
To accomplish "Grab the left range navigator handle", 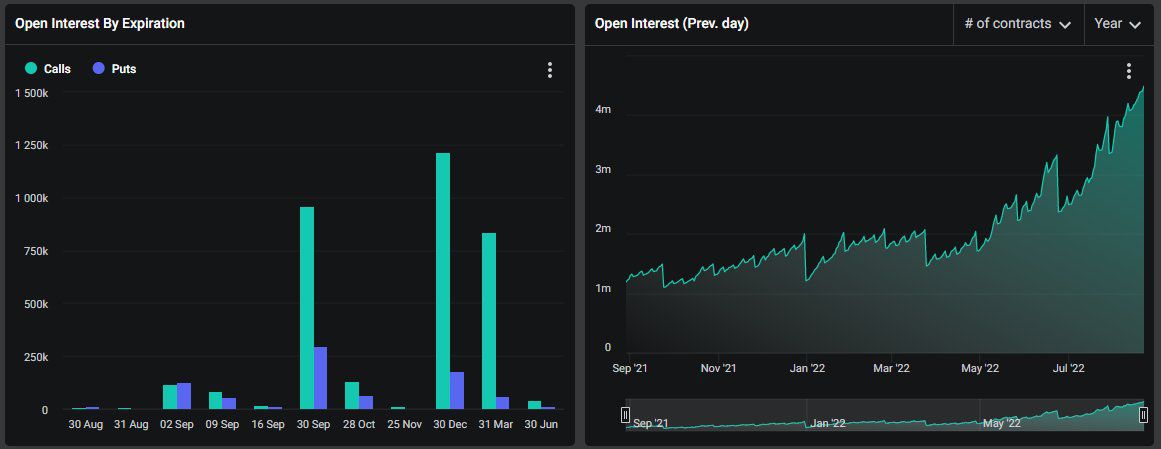I will point(626,415).
